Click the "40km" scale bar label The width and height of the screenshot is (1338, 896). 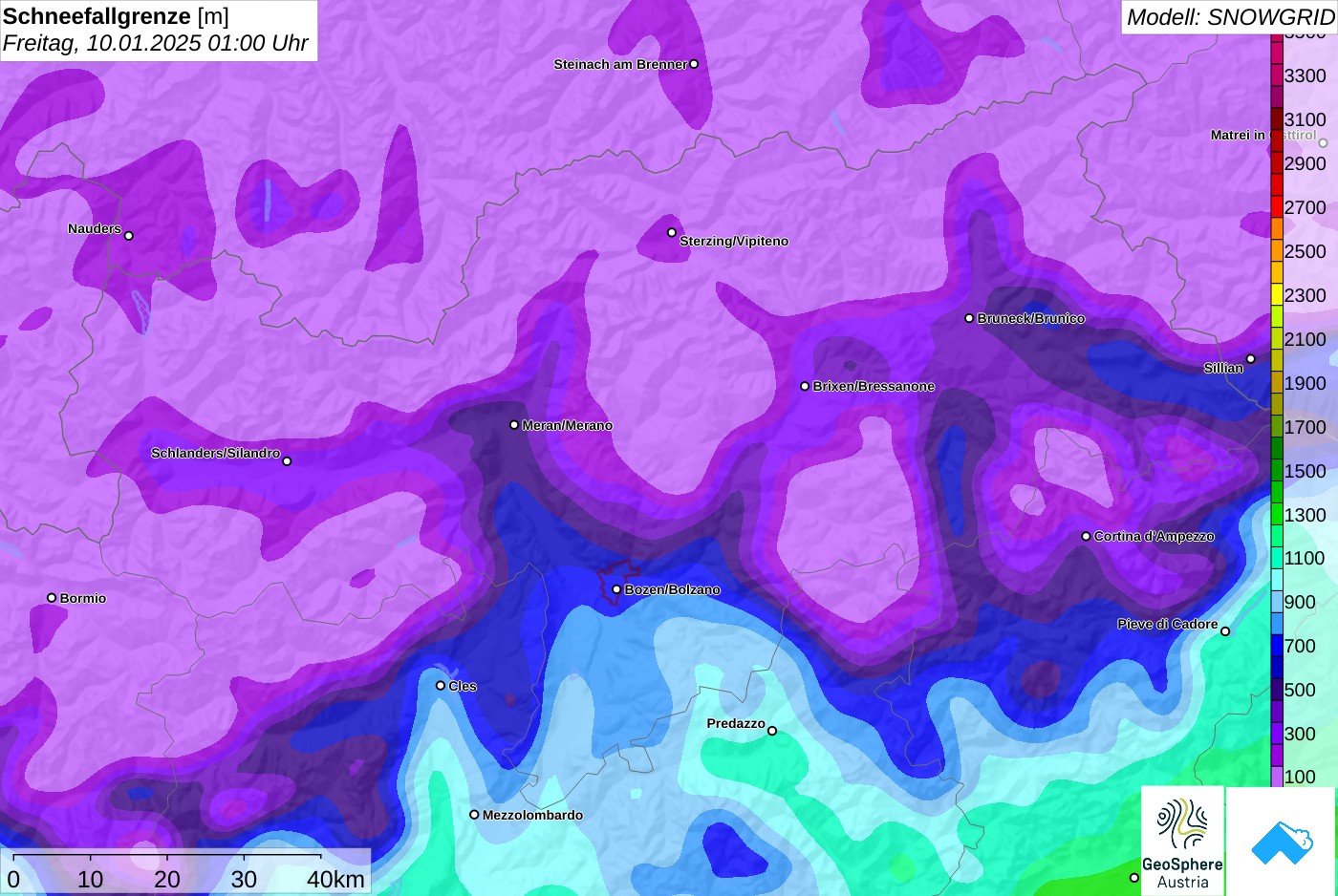pyautogui.click(x=335, y=879)
